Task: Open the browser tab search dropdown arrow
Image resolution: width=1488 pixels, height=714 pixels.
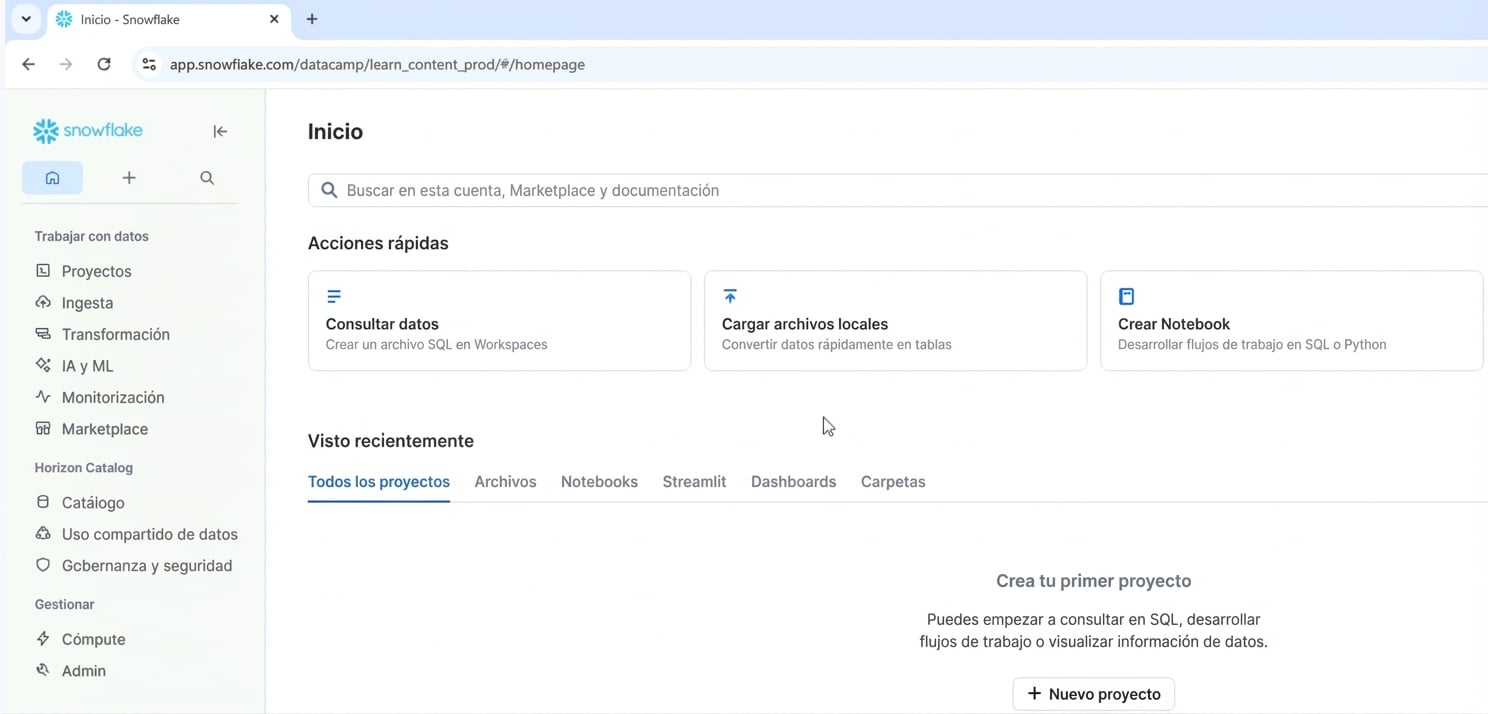Action: pyautogui.click(x=26, y=19)
